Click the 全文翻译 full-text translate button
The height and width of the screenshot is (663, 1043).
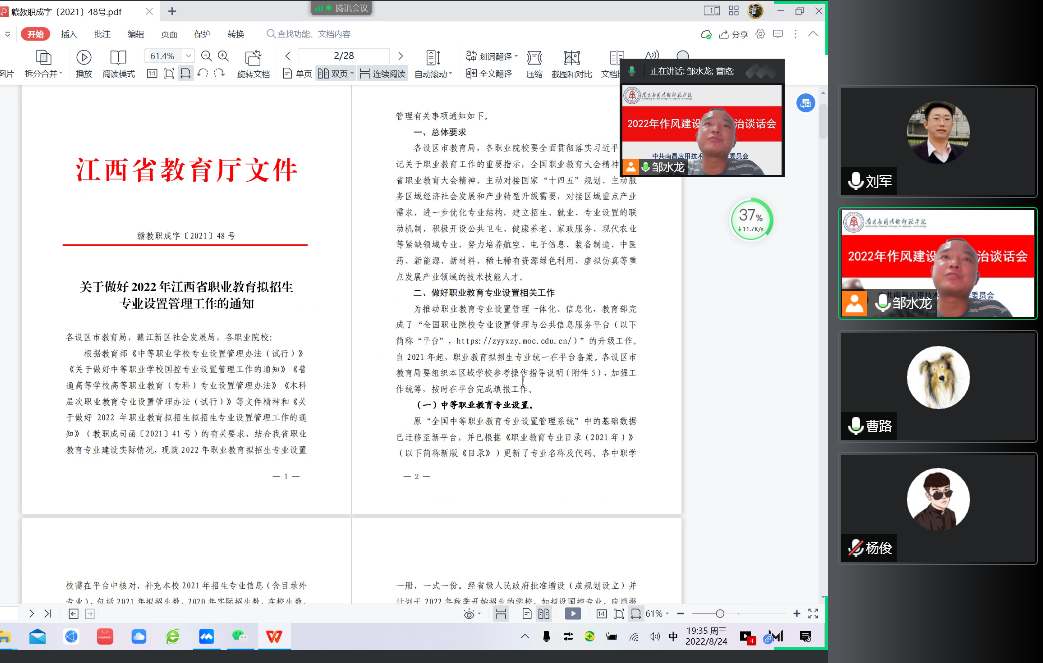pyautogui.click(x=490, y=74)
